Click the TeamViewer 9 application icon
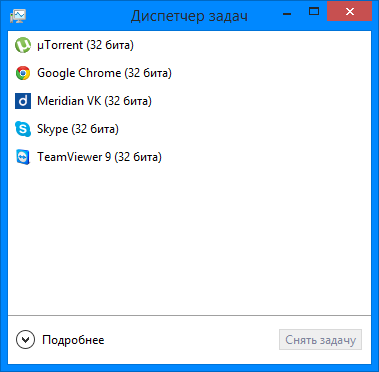The height and width of the screenshot is (372, 379). pos(23,157)
